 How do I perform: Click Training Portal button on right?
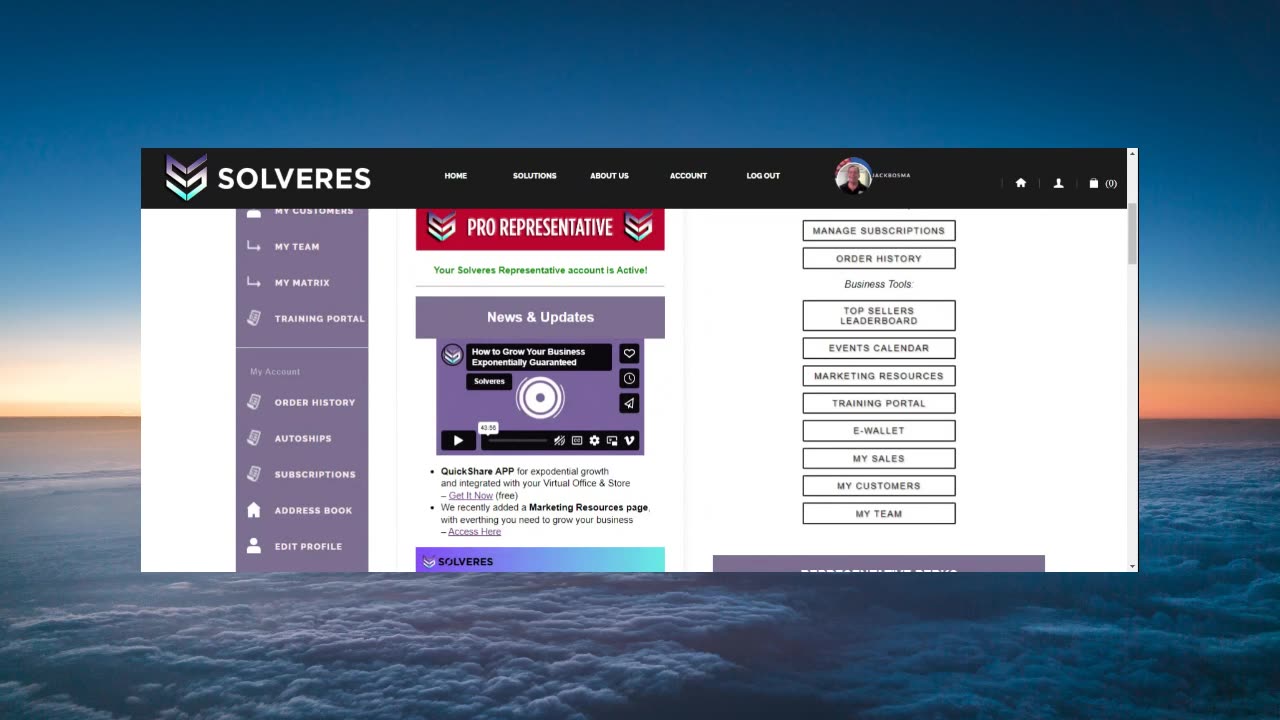tap(879, 404)
